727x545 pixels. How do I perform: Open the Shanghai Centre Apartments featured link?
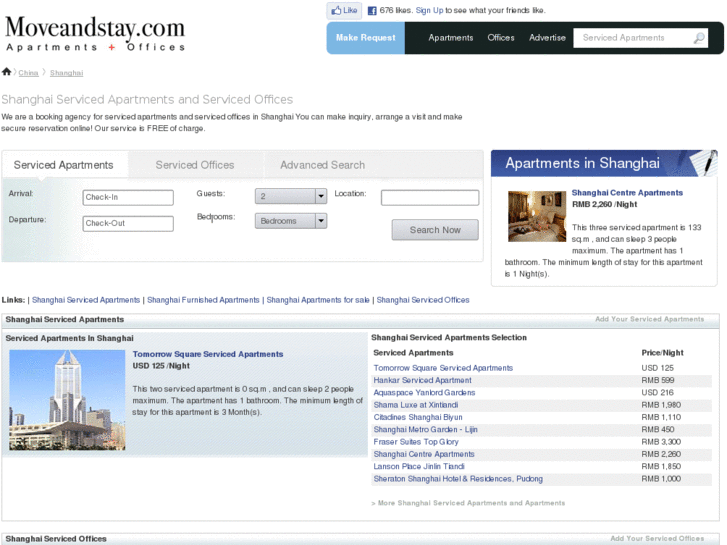(x=627, y=192)
